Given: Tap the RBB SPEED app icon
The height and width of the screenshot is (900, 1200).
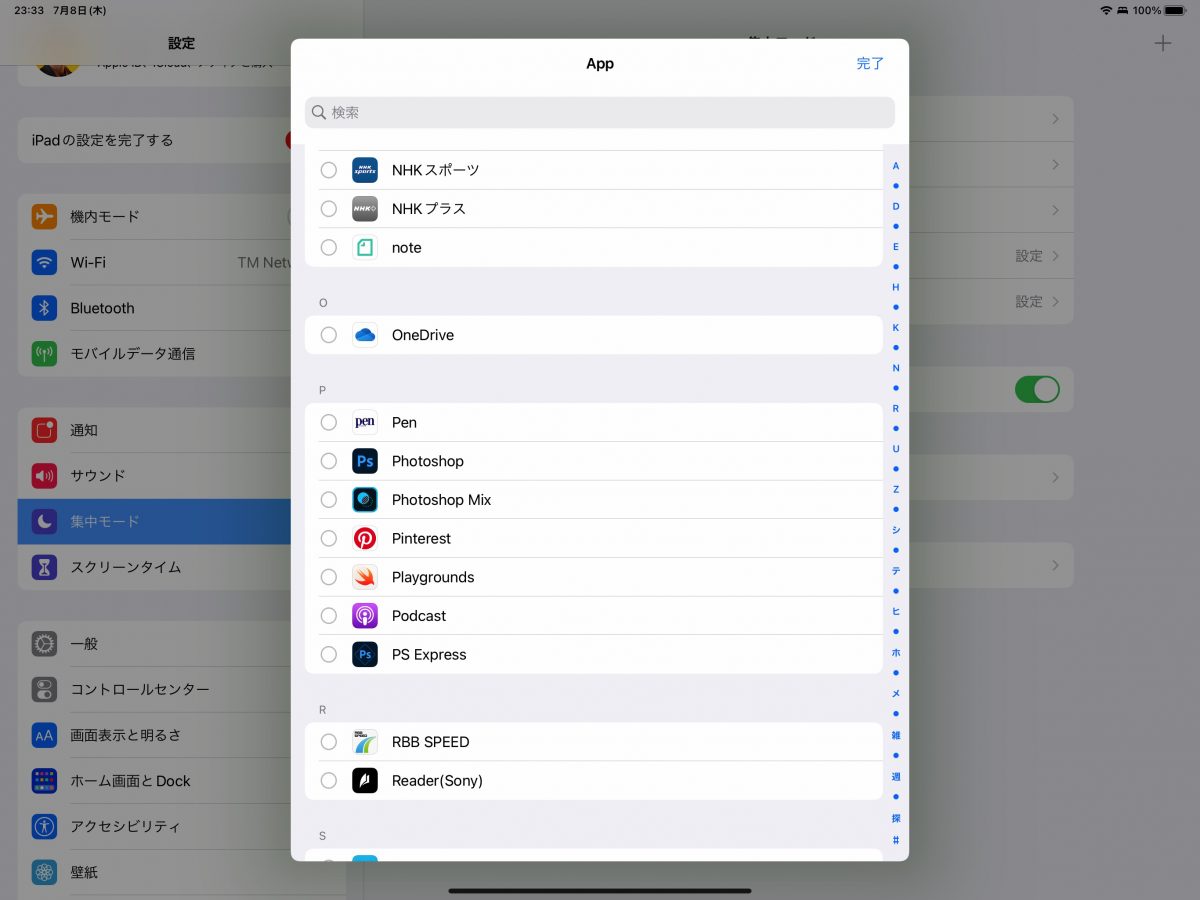Looking at the screenshot, I should pos(365,742).
